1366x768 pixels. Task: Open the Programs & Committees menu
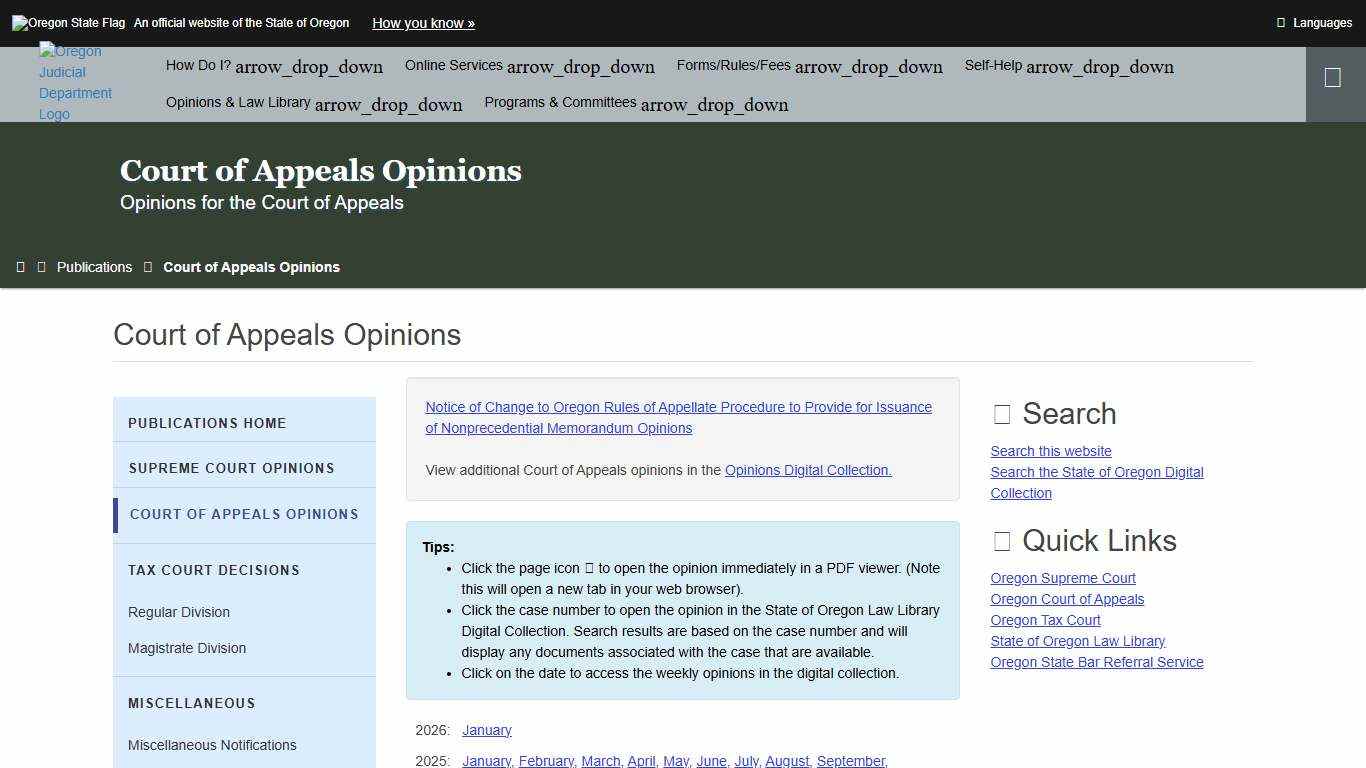(635, 103)
